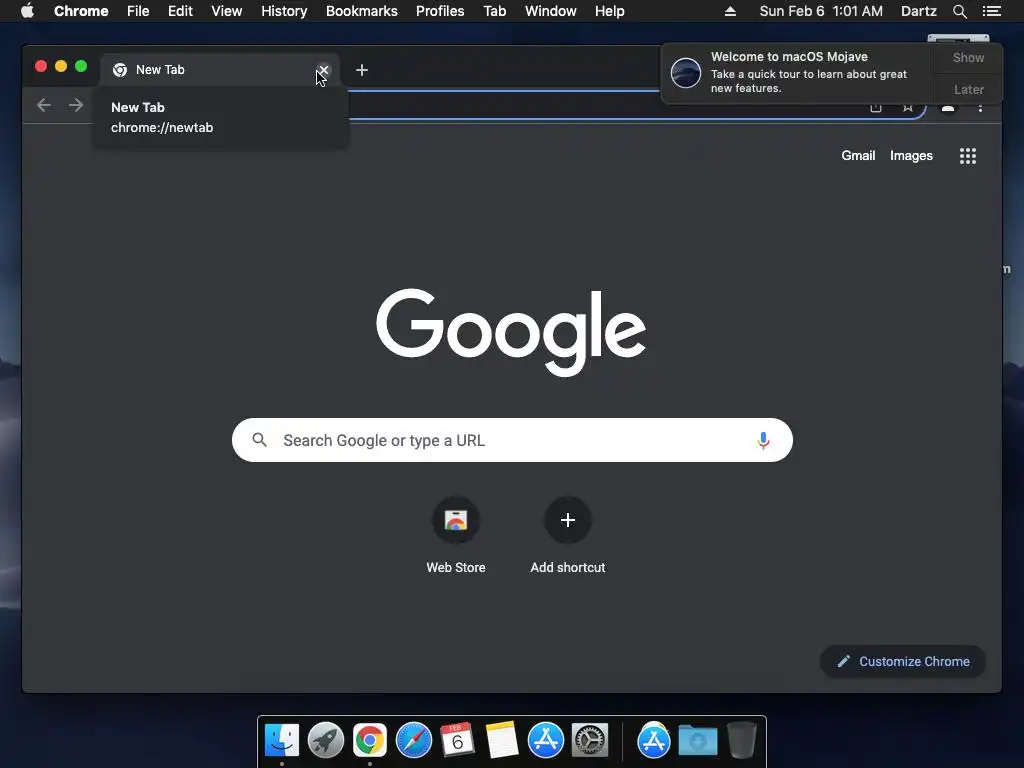Bookmark this tab with star icon
1024x768 pixels.
click(x=908, y=106)
